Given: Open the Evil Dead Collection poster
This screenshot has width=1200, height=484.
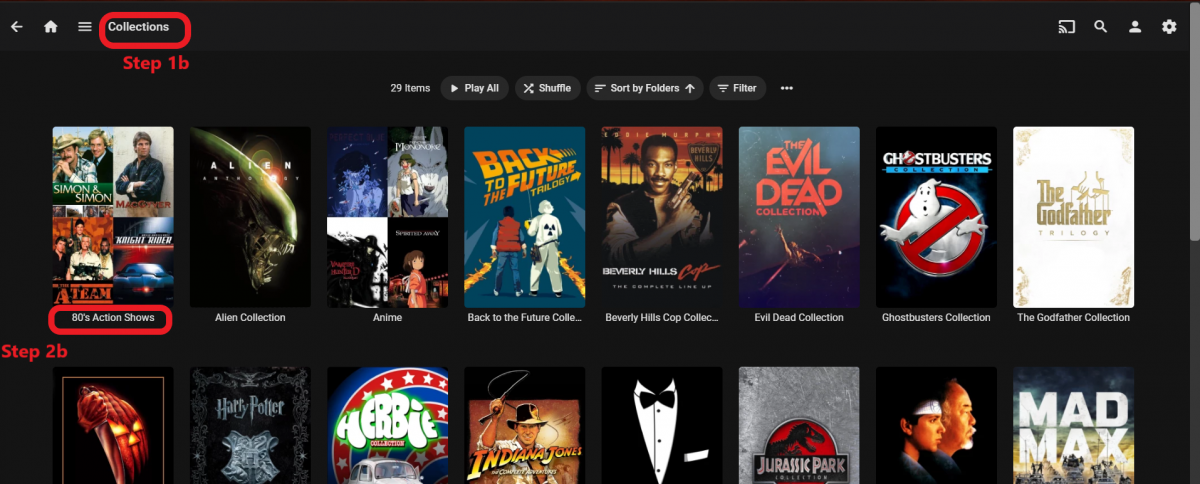Looking at the screenshot, I should (x=799, y=217).
